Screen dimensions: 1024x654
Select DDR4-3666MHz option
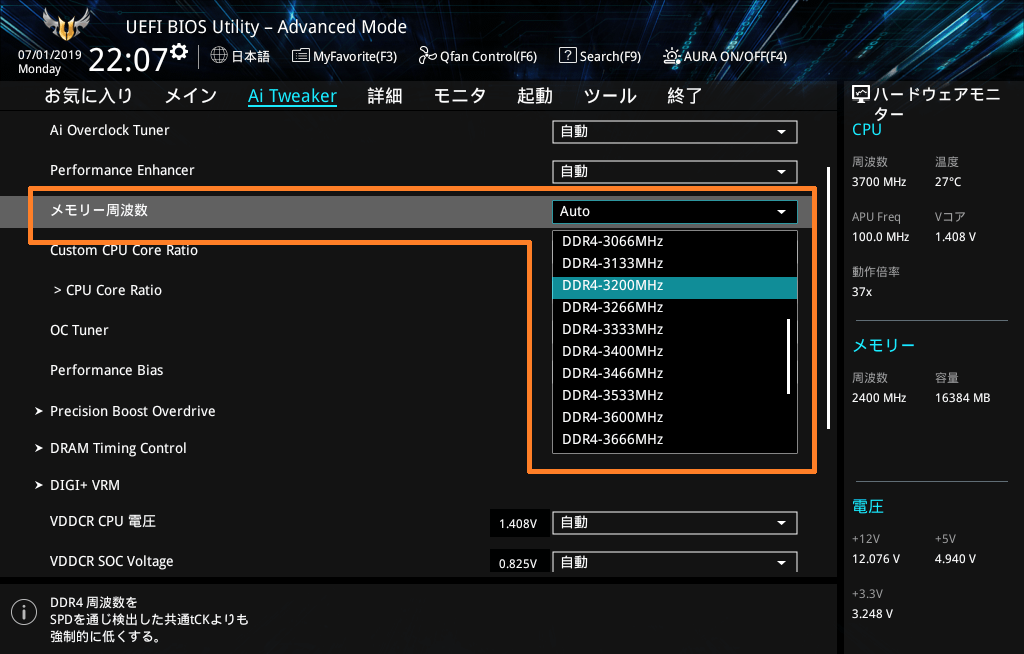pos(675,440)
